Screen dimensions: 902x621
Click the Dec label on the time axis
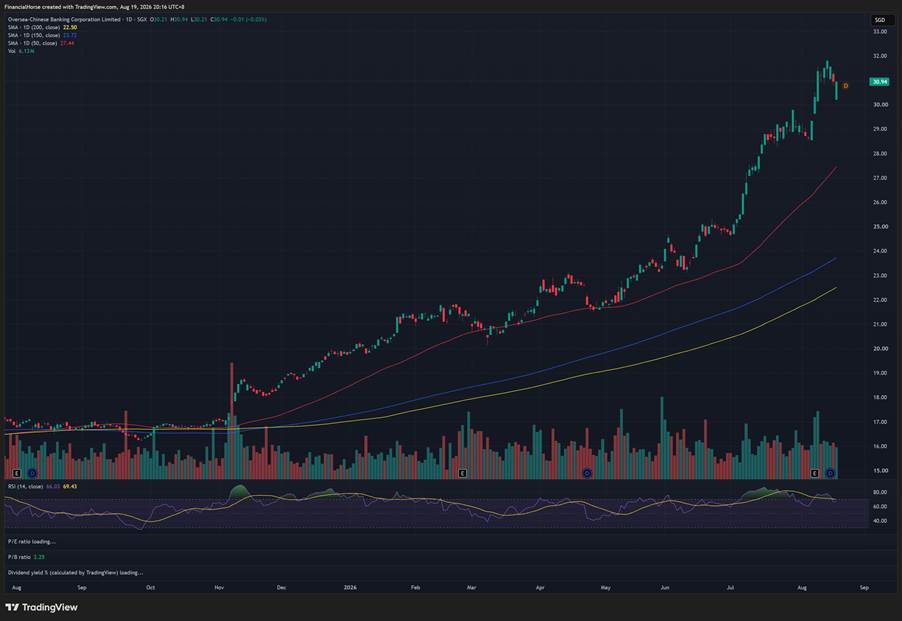281,588
